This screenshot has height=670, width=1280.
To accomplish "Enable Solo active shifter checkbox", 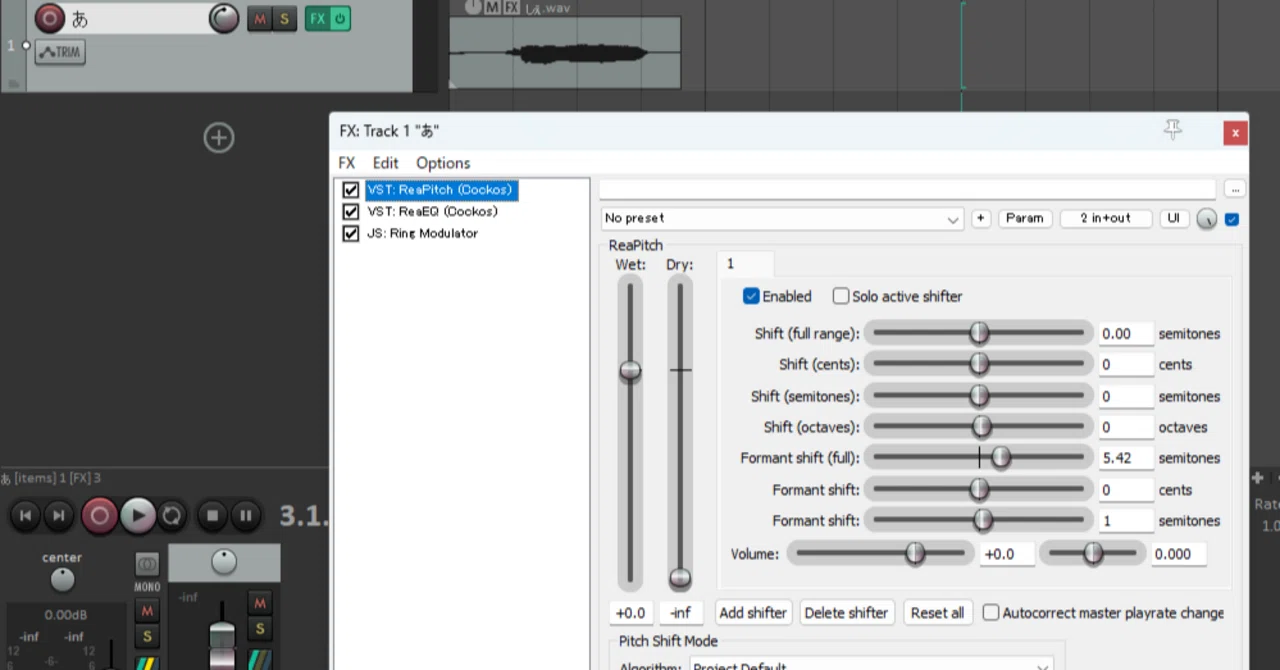I will click(841, 296).
